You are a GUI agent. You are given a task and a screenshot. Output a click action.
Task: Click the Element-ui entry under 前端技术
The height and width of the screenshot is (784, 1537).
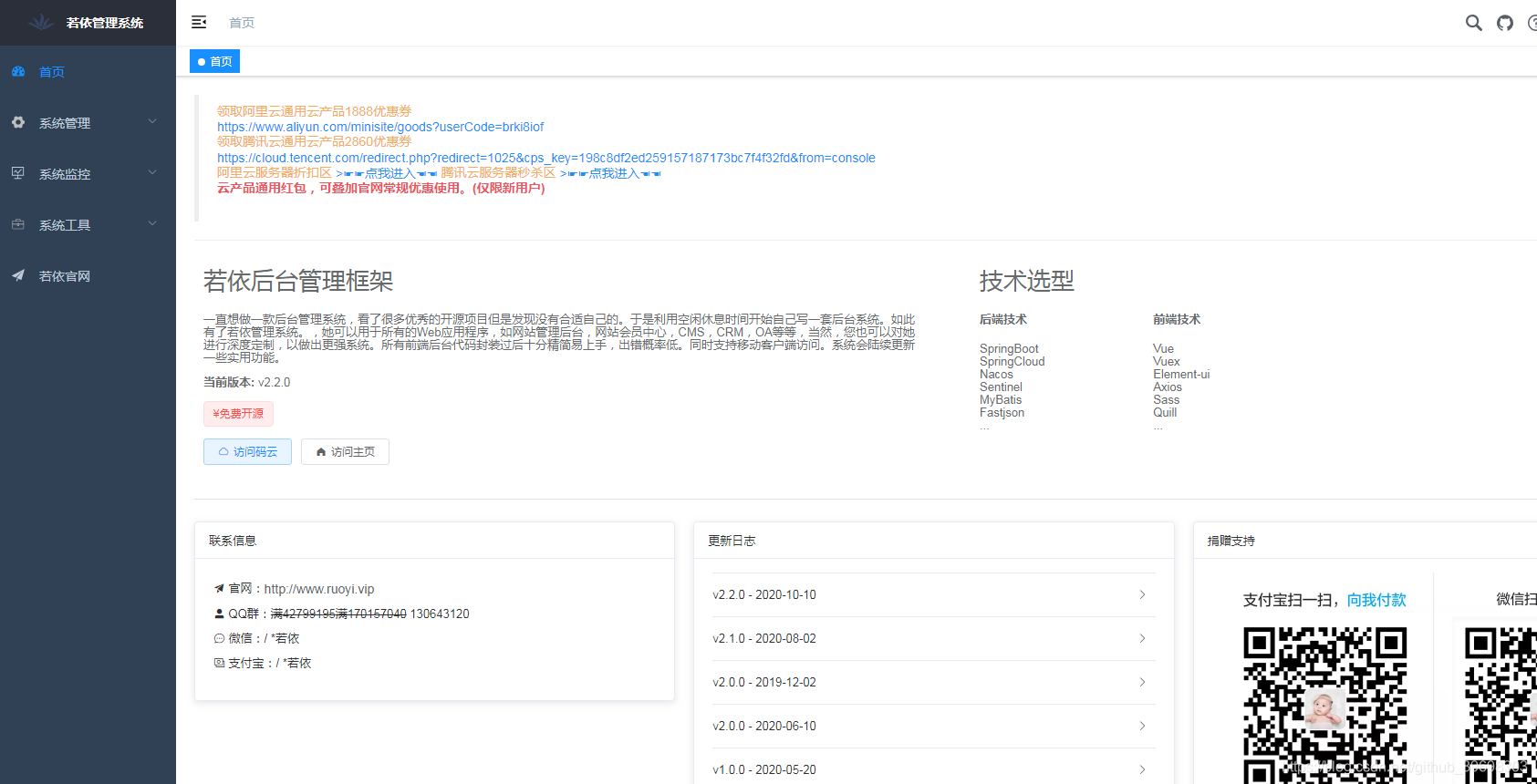pos(1181,374)
